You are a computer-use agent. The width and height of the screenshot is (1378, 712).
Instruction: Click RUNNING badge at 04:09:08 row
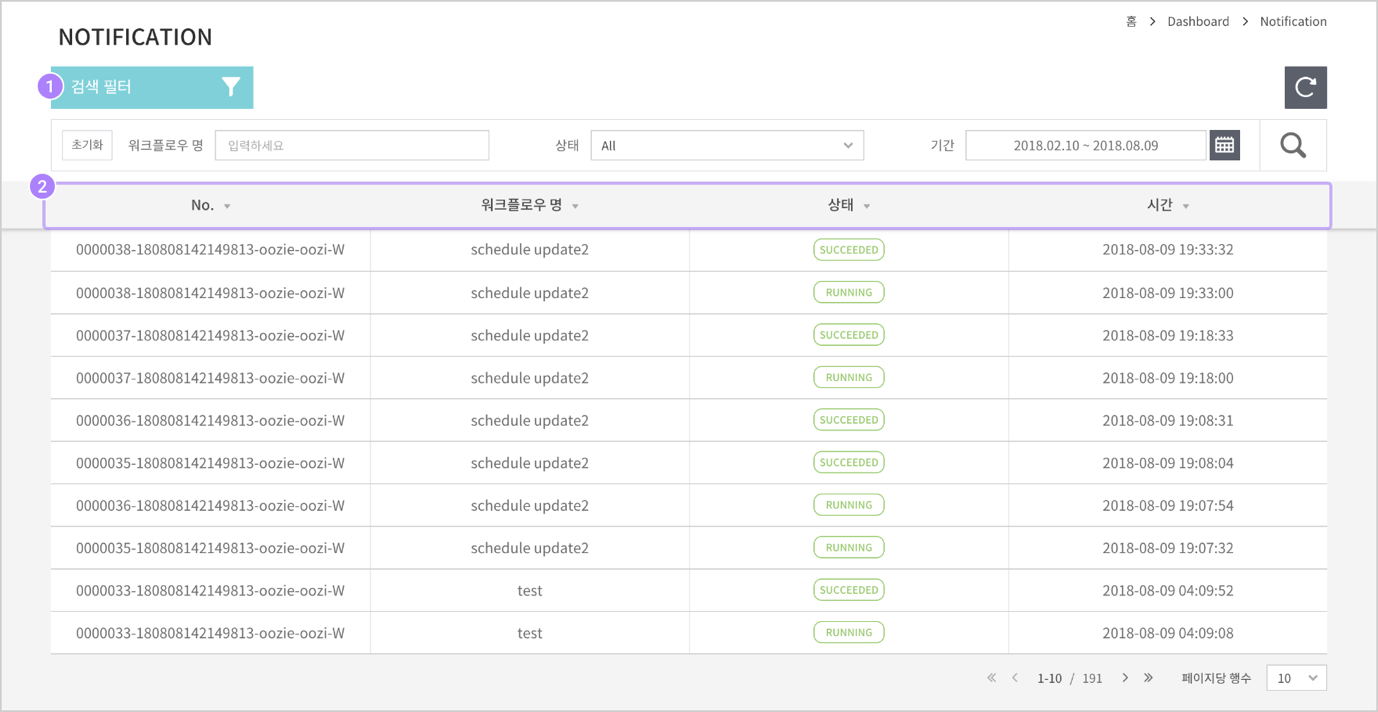(849, 632)
